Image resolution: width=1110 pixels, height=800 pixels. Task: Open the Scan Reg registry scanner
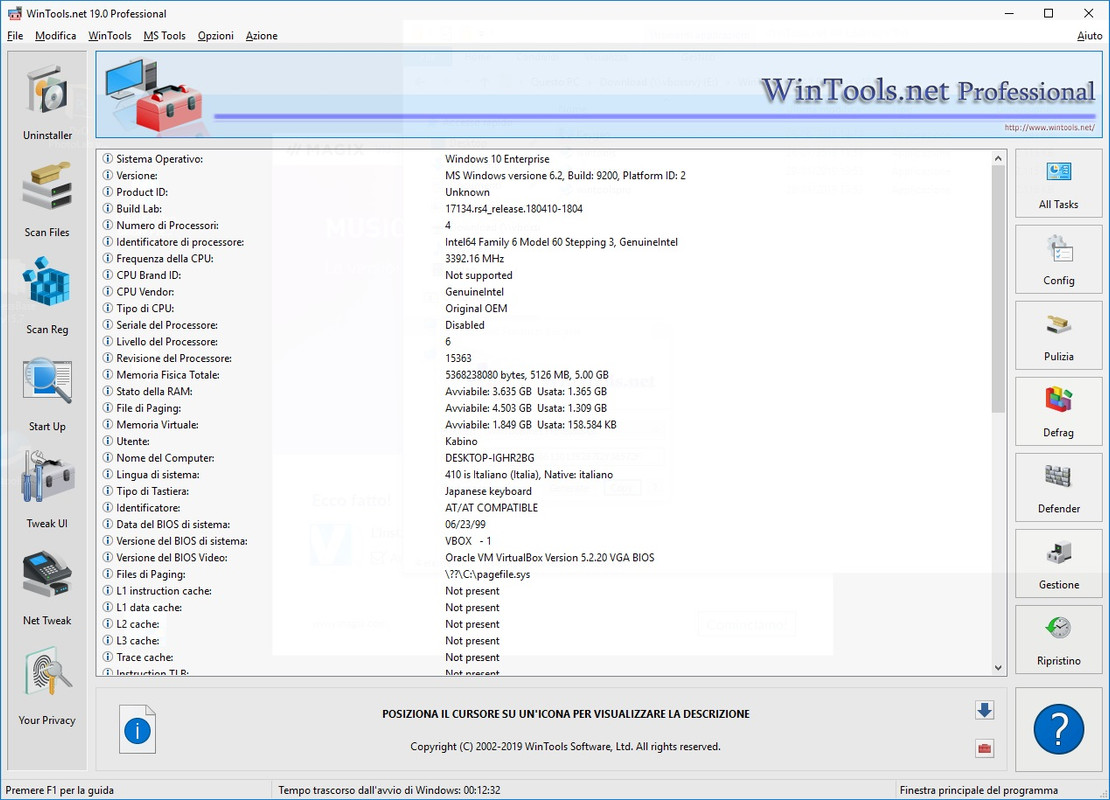[x=47, y=297]
